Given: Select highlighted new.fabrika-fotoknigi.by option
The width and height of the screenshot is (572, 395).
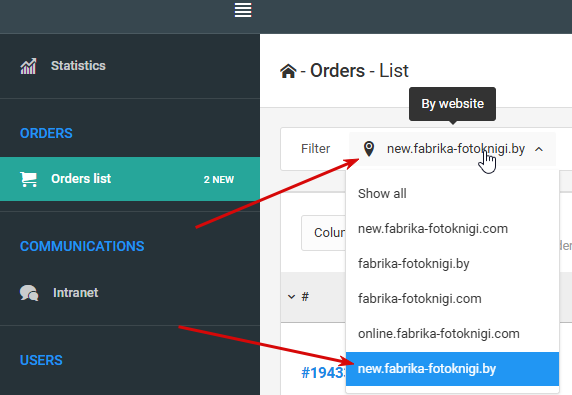Looking at the screenshot, I should (452, 369).
